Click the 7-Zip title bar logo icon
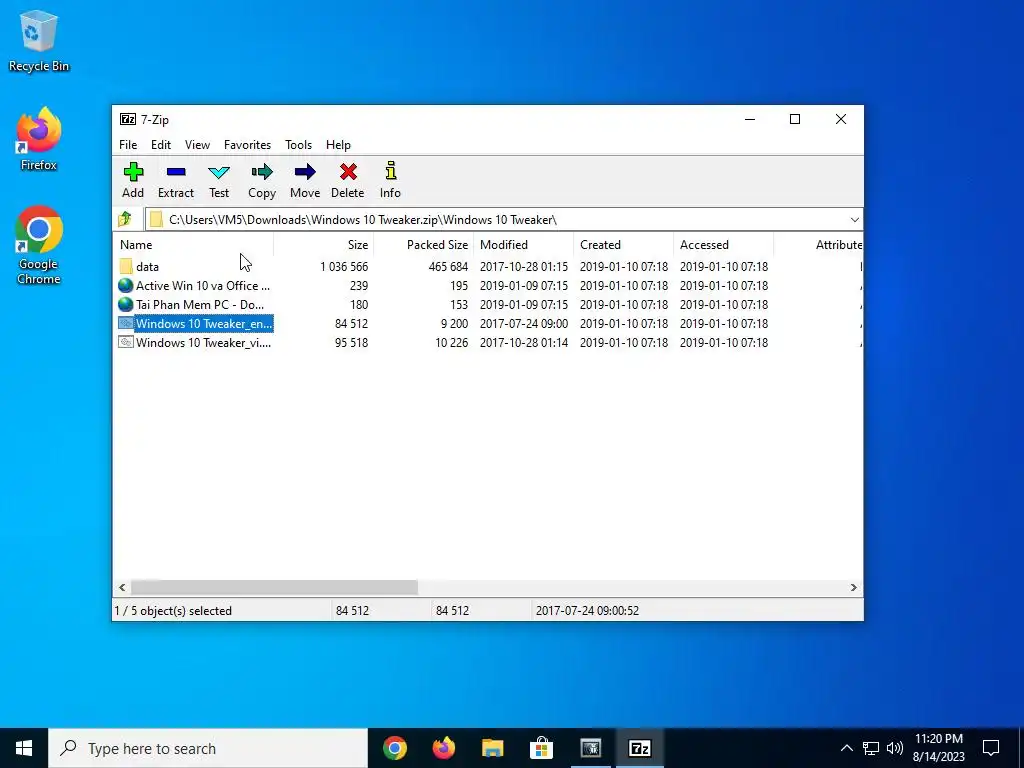1024x768 pixels. [128, 119]
